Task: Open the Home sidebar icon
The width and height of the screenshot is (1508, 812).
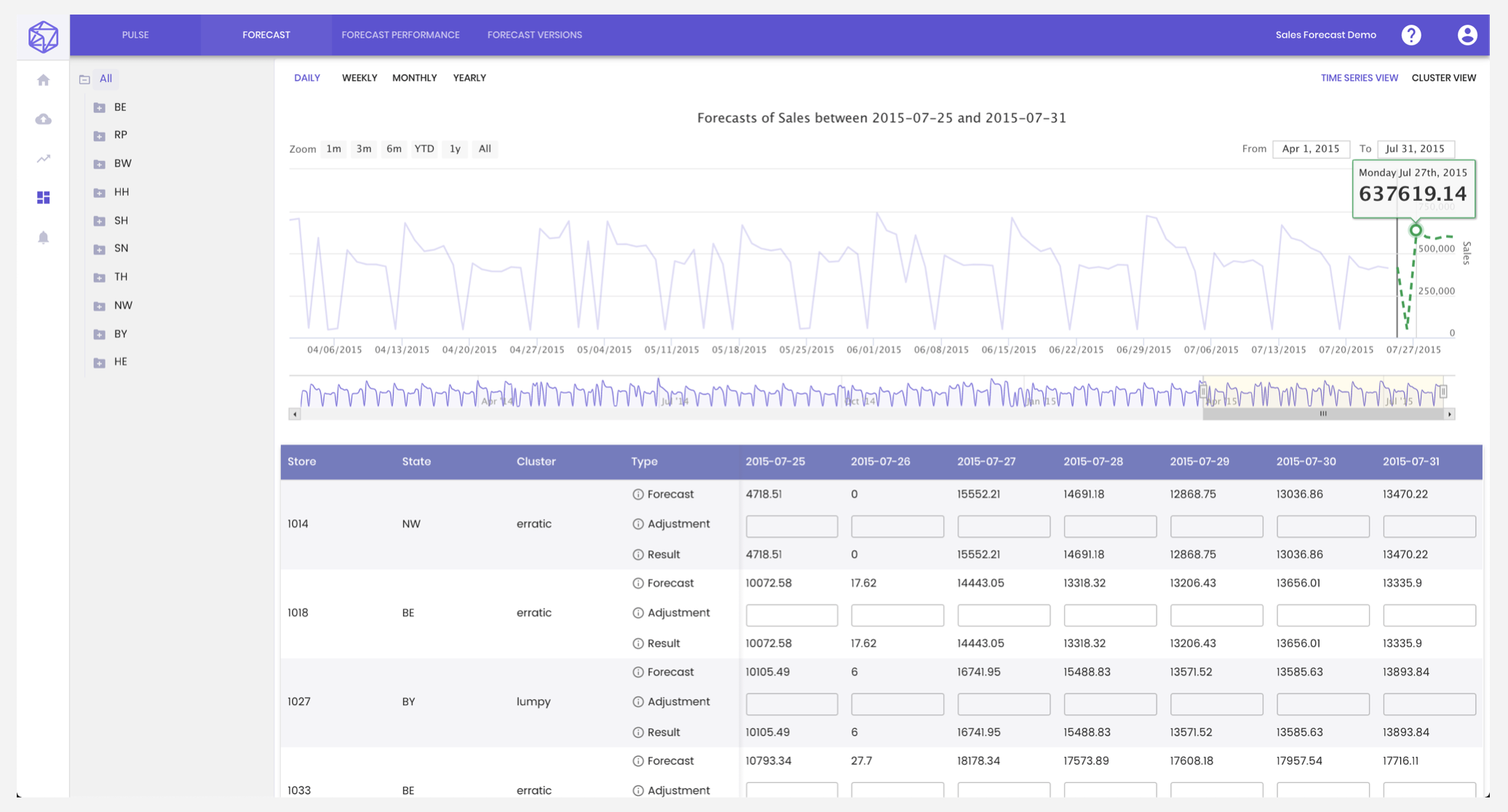Action: tap(44, 80)
